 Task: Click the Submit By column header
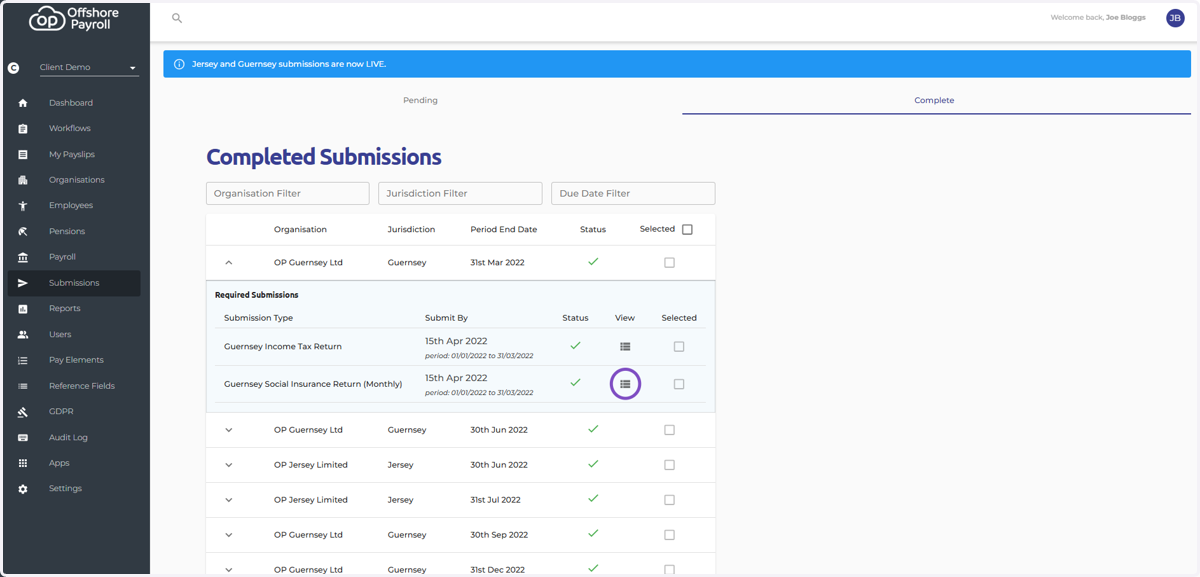(x=446, y=318)
